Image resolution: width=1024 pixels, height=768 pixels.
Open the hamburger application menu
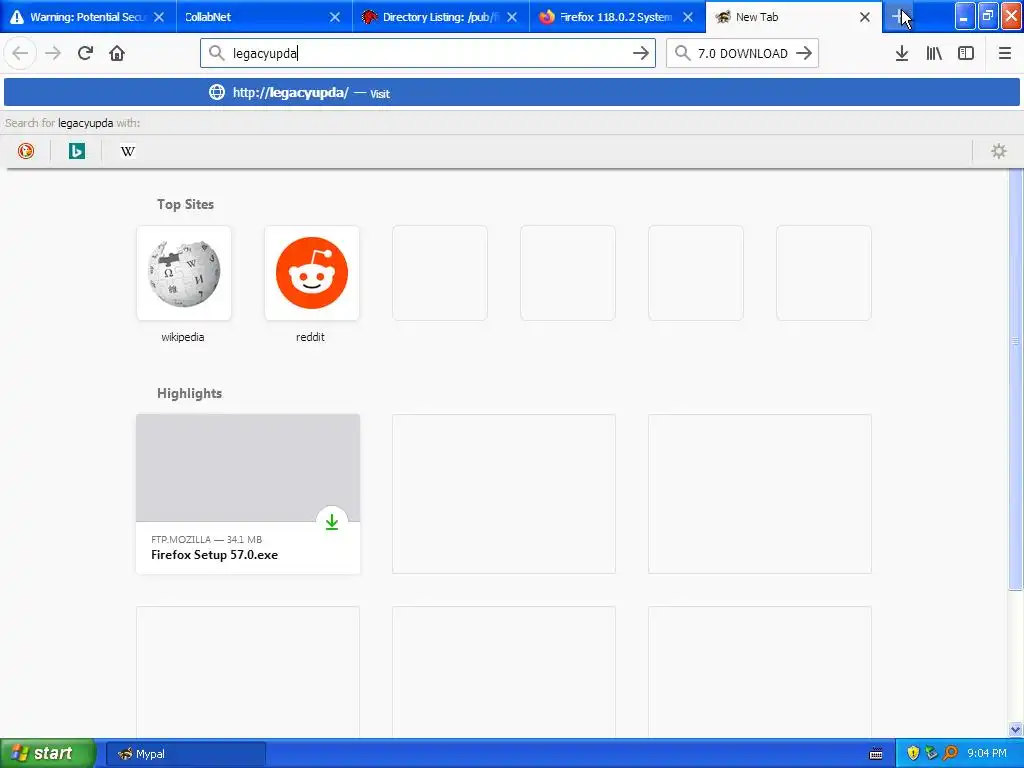[1005, 53]
